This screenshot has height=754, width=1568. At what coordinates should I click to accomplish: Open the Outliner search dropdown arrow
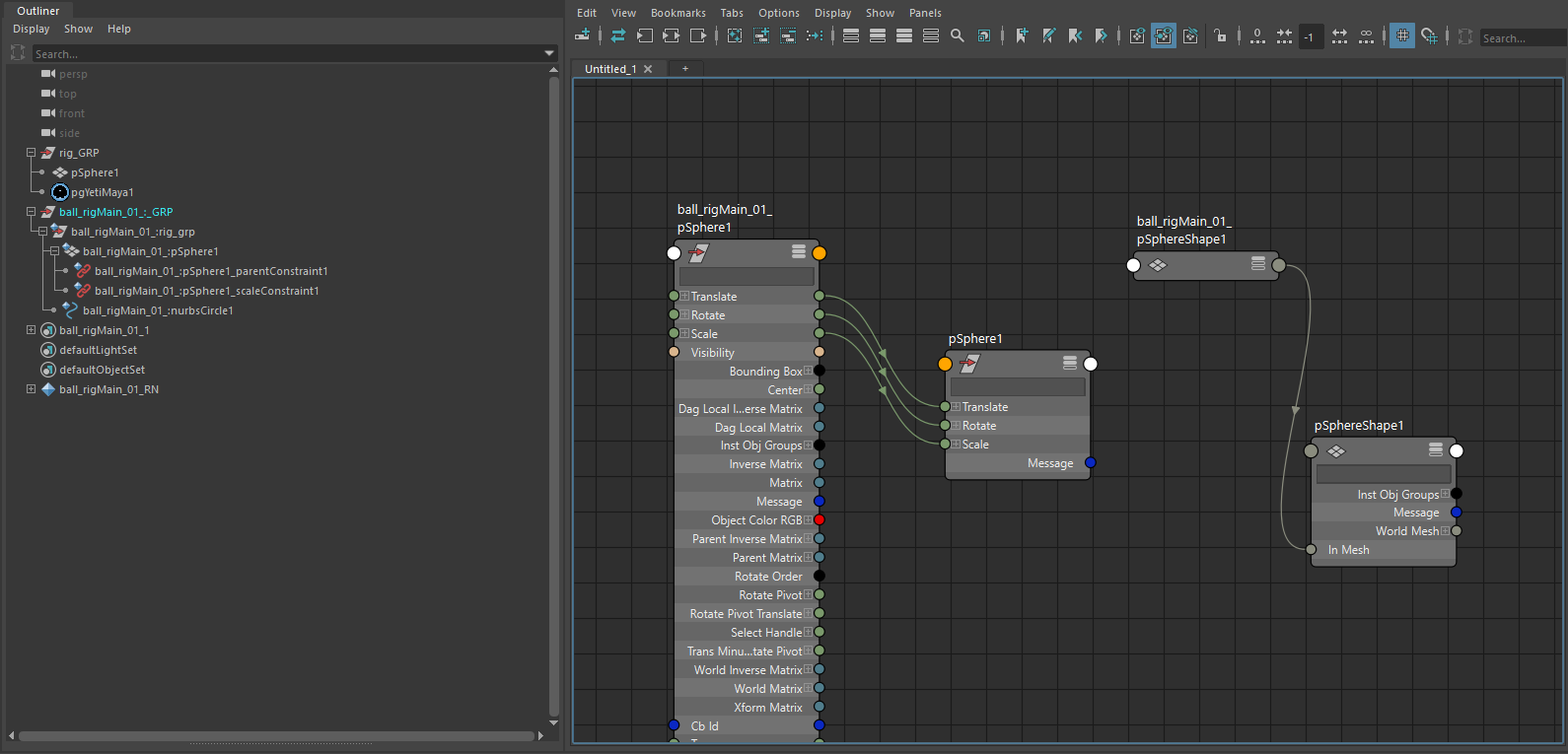click(550, 53)
